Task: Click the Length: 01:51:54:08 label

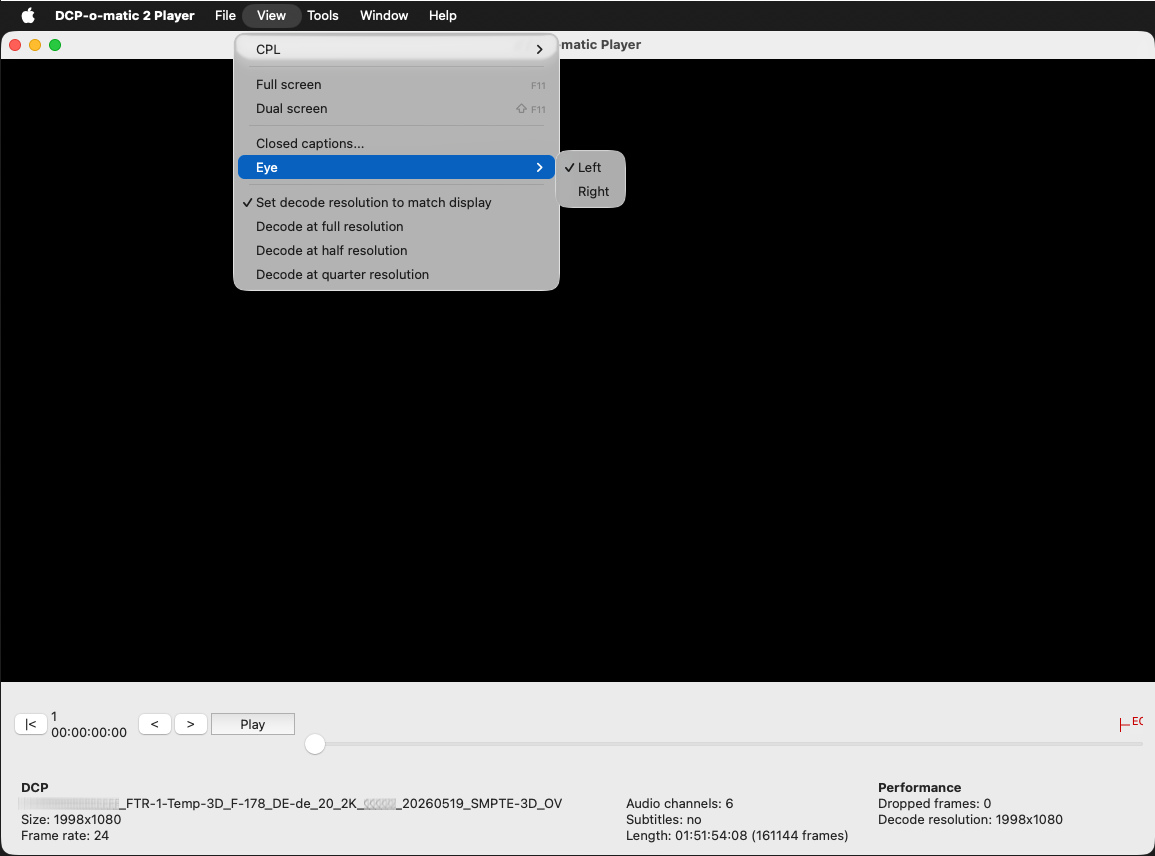Action: pyautogui.click(x=737, y=835)
